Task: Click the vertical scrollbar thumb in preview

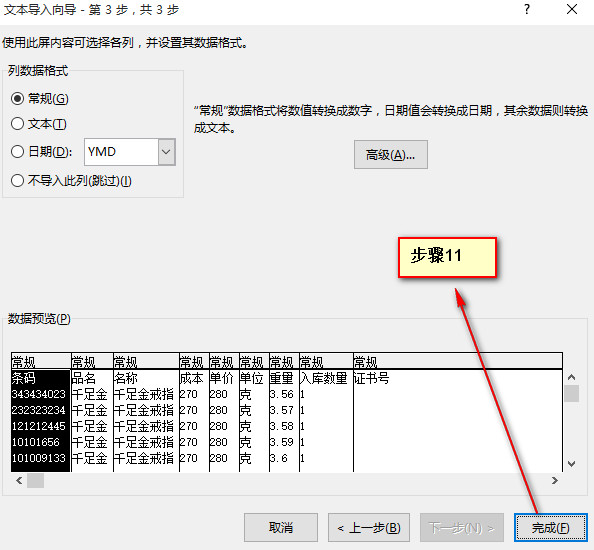Action: click(571, 393)
